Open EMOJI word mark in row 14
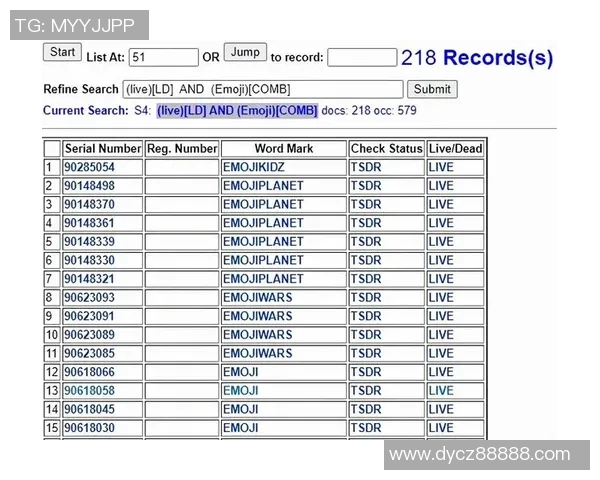600x480 pixels. pyautogui.click(x=241, y=409)
